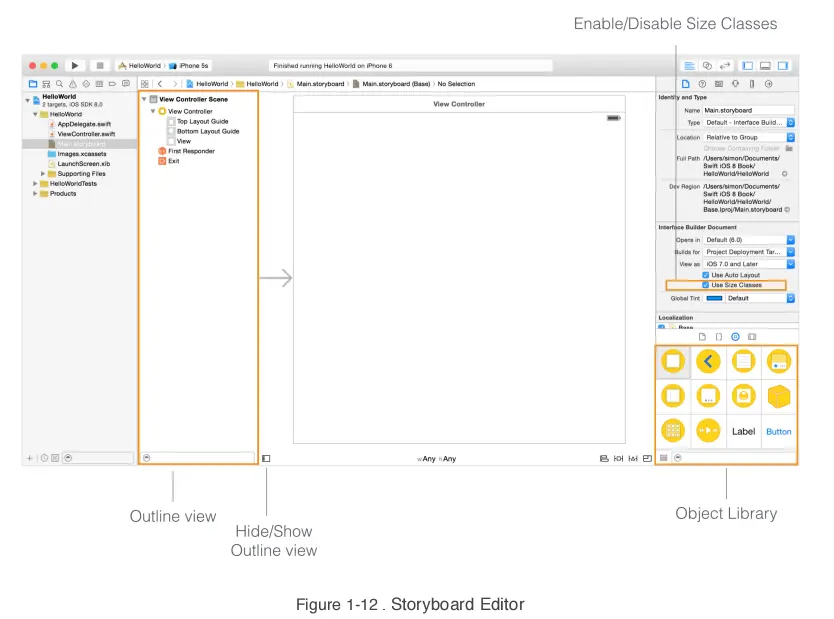Expand the Supporting Files group
This screenshot has height=619, width=834.
(x=43, y=173)
